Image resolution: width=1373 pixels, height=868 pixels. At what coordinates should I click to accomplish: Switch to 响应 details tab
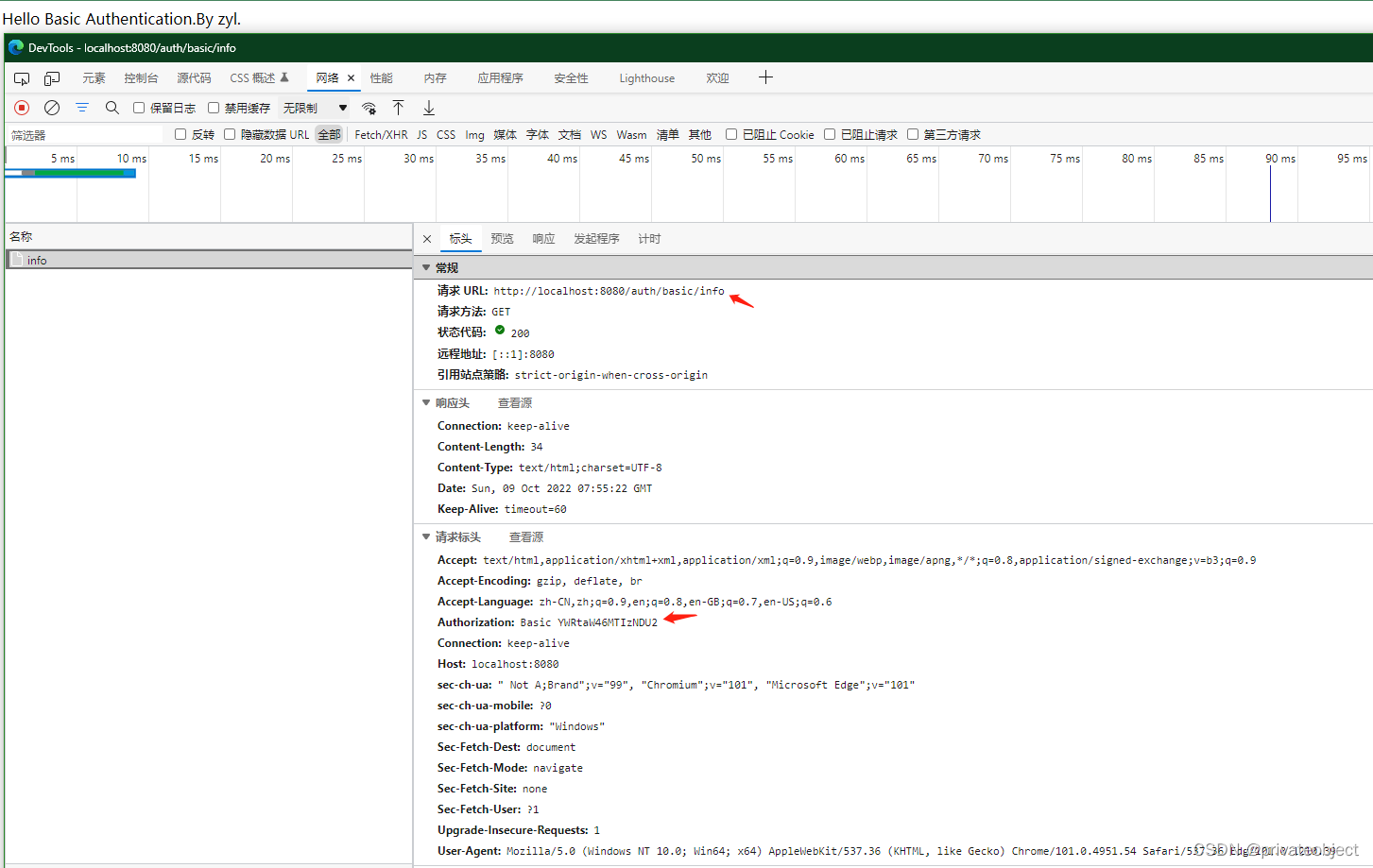[x=543, y=239]
